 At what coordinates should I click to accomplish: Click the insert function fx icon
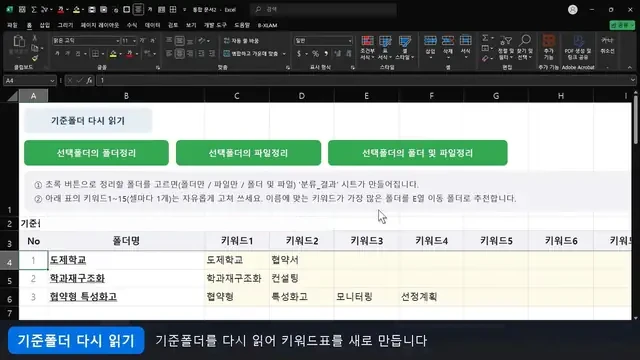click(x=89, y=80)
